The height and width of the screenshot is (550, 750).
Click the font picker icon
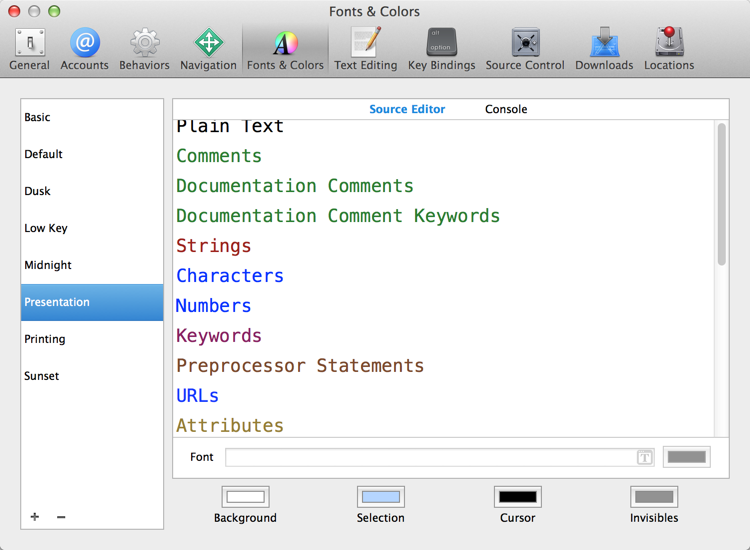tap(645, 457)
